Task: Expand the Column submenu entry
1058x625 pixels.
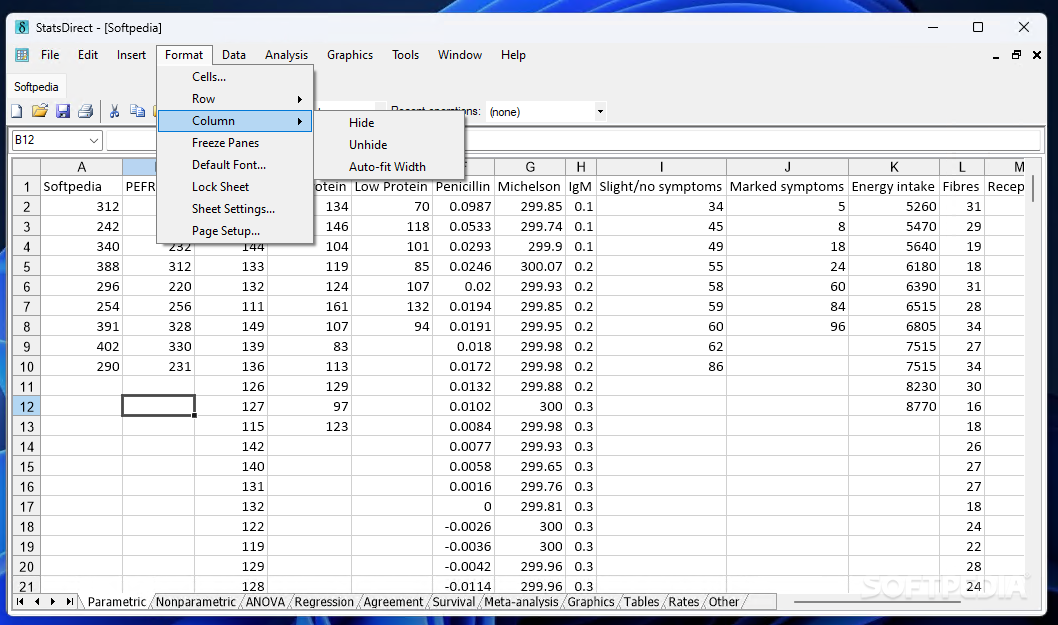Action: click(x=235, y=121)
